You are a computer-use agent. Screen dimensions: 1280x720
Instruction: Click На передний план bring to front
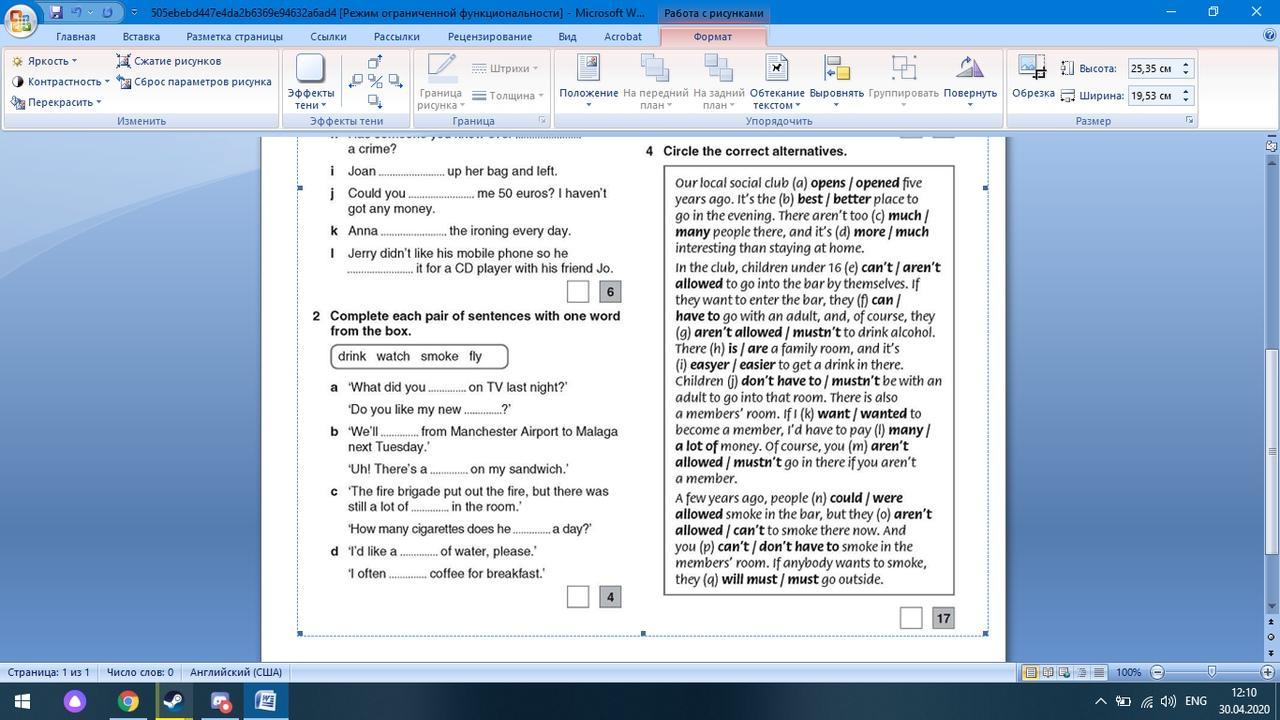(657, 82)
